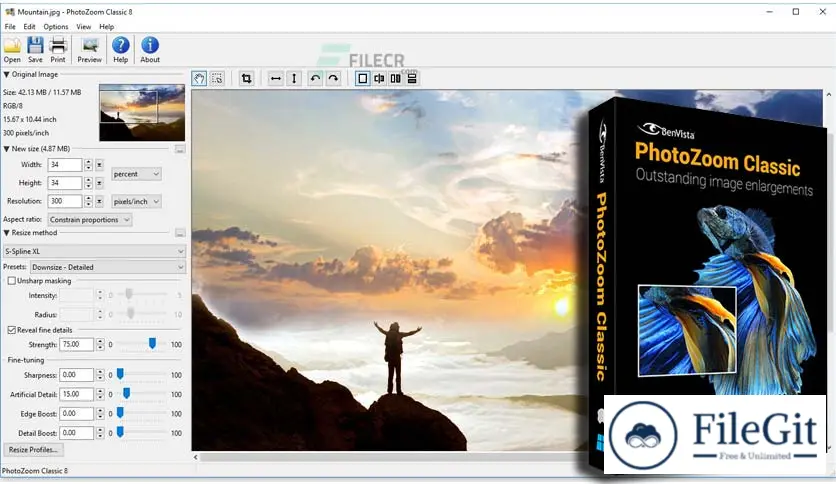Open the pixels/inch resolution units dropdown
Image resolution: width=836 pixels, height=484 pixels.
pyautogui.click(x=136, y=201)
